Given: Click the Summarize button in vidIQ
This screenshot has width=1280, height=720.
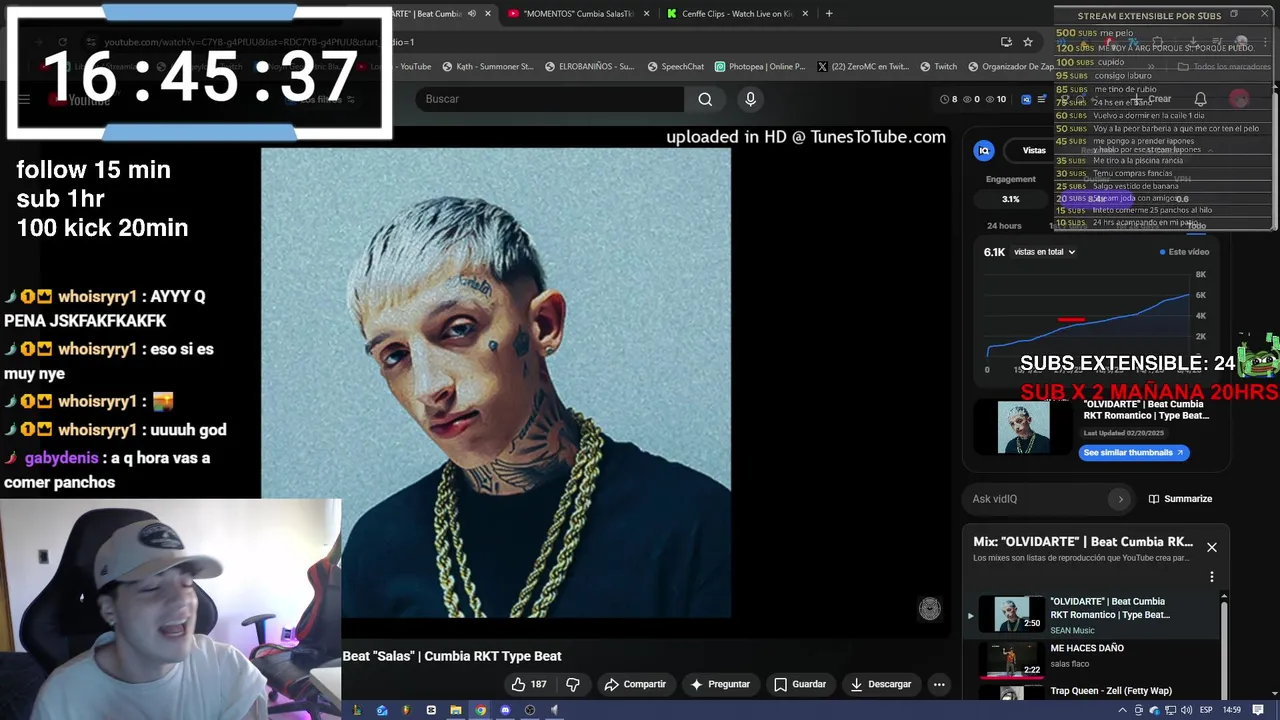Looking at the screenshot, I should coord(1180,499).
